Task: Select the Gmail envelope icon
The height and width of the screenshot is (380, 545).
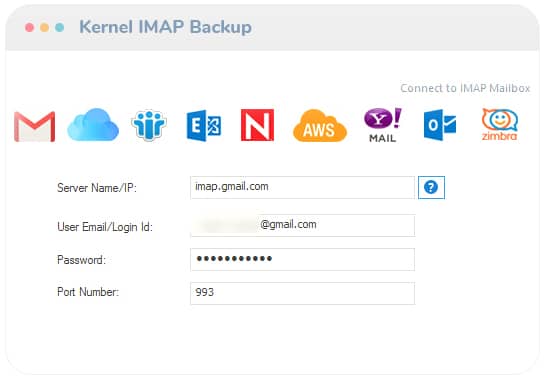Action: click(34, 127)
